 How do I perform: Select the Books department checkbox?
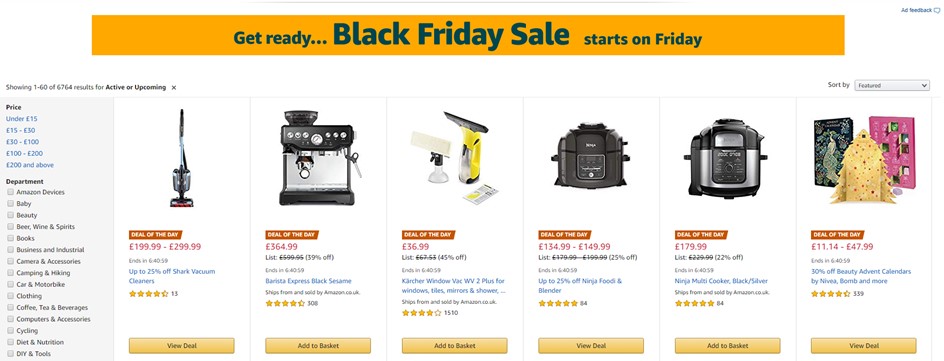[x=10, y=238]
